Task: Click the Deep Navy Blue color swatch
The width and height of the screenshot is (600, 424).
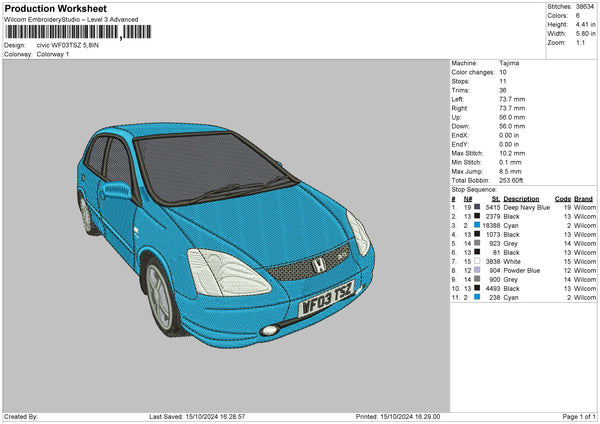Action: pyautogui.click(x=478, y=207)
